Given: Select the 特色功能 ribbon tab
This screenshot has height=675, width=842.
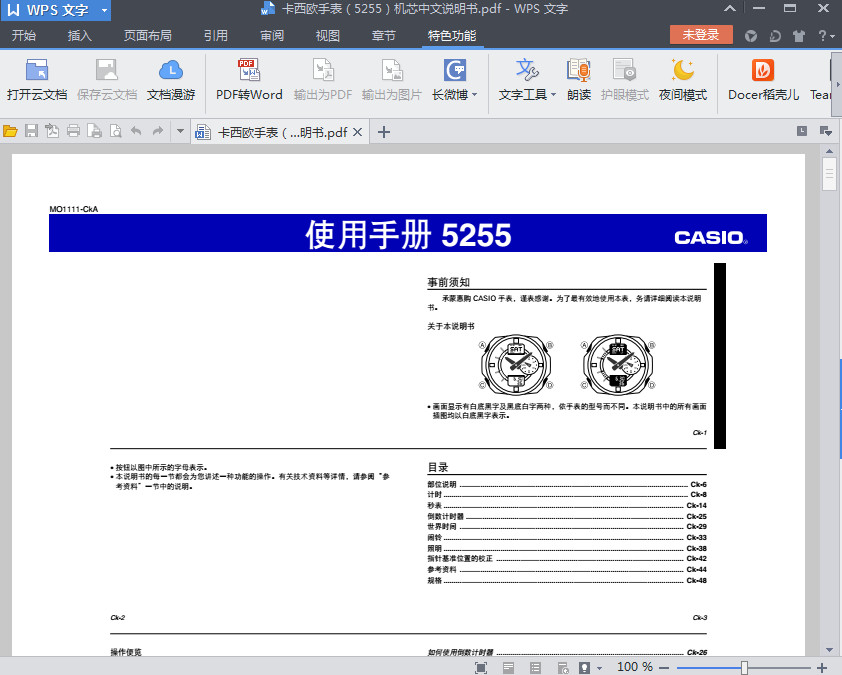Looking at the screenshot, I should pos(452,35).
